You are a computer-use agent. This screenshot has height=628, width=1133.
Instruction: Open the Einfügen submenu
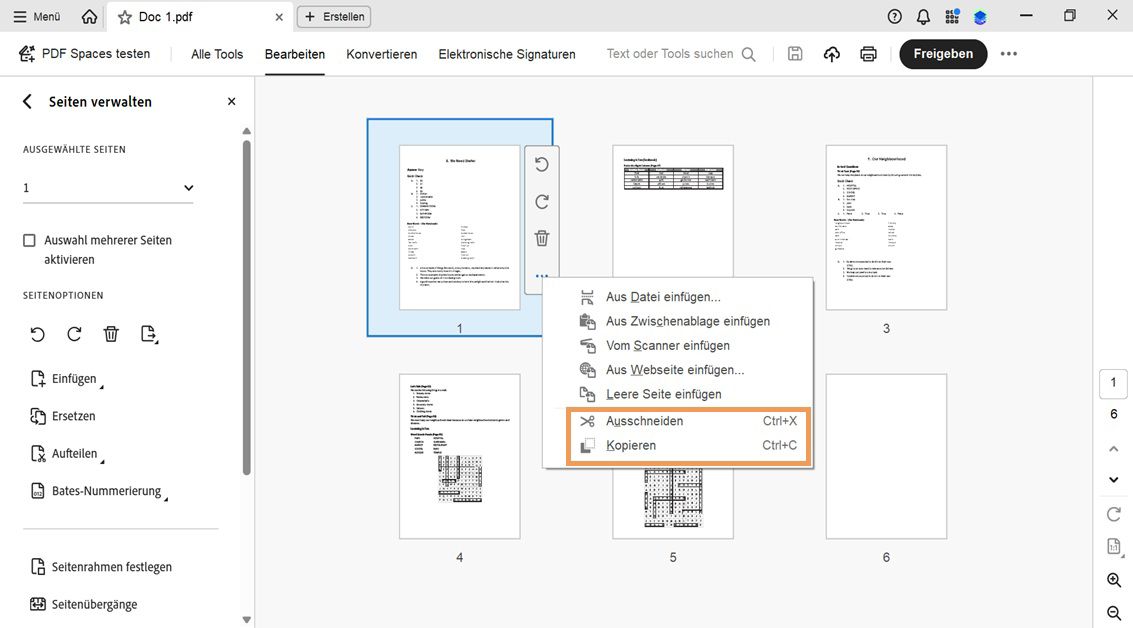(x=66, y=379)
